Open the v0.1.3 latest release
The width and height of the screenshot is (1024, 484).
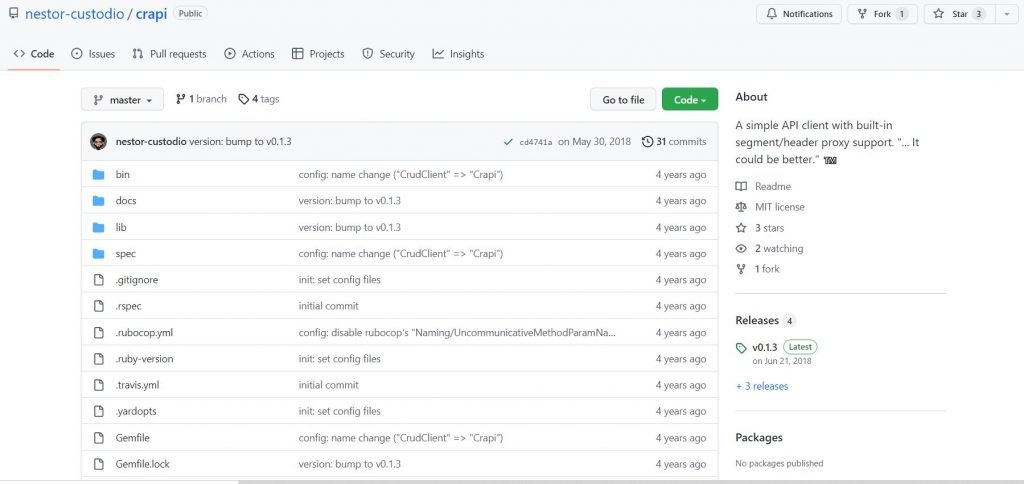coord(764,347)
